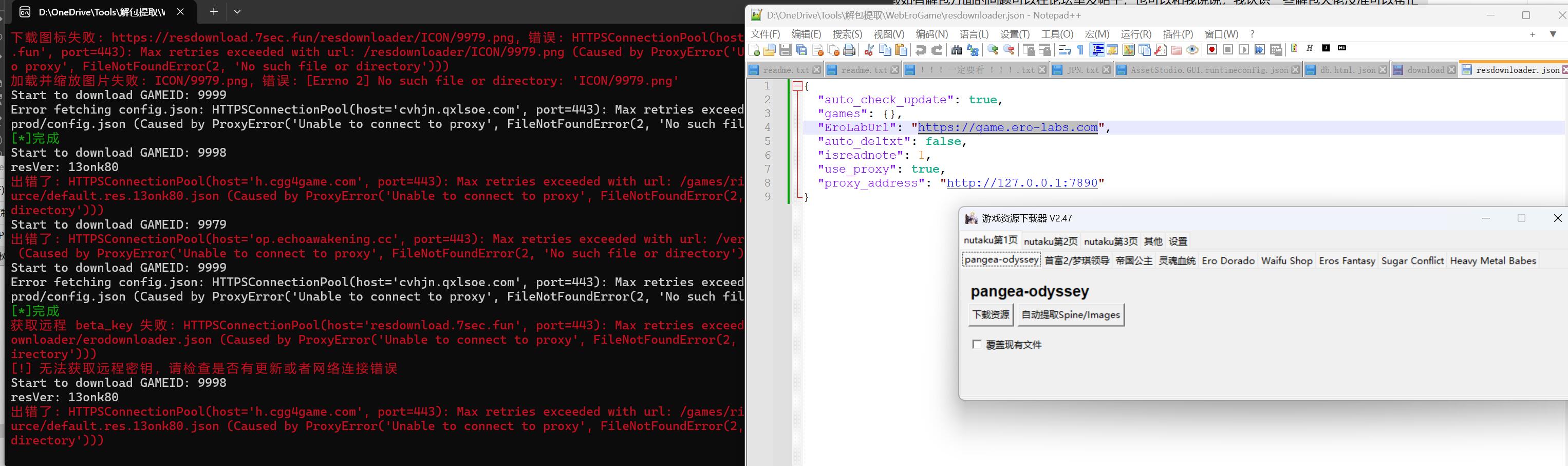Click the Cut scissors icon
This screenshot has width=1568, height=466.
click(x=869, y=50)
